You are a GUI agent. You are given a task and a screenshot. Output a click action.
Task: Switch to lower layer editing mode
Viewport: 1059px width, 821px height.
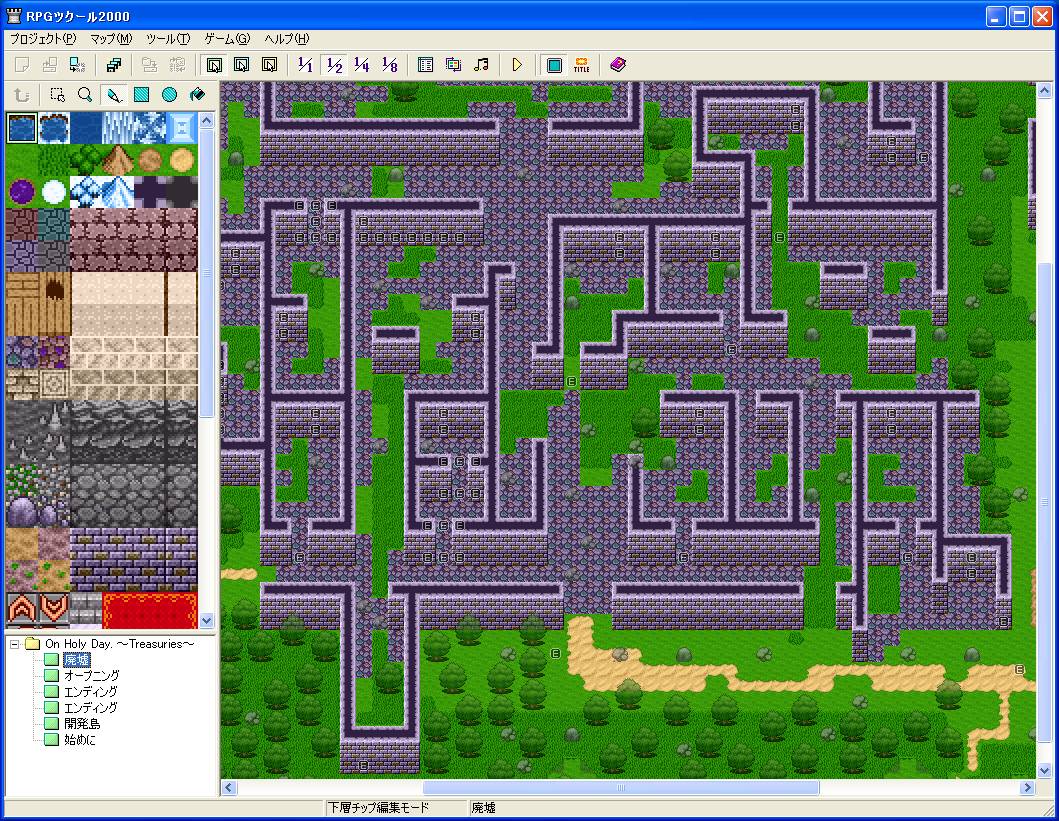[x=214, y=65]
